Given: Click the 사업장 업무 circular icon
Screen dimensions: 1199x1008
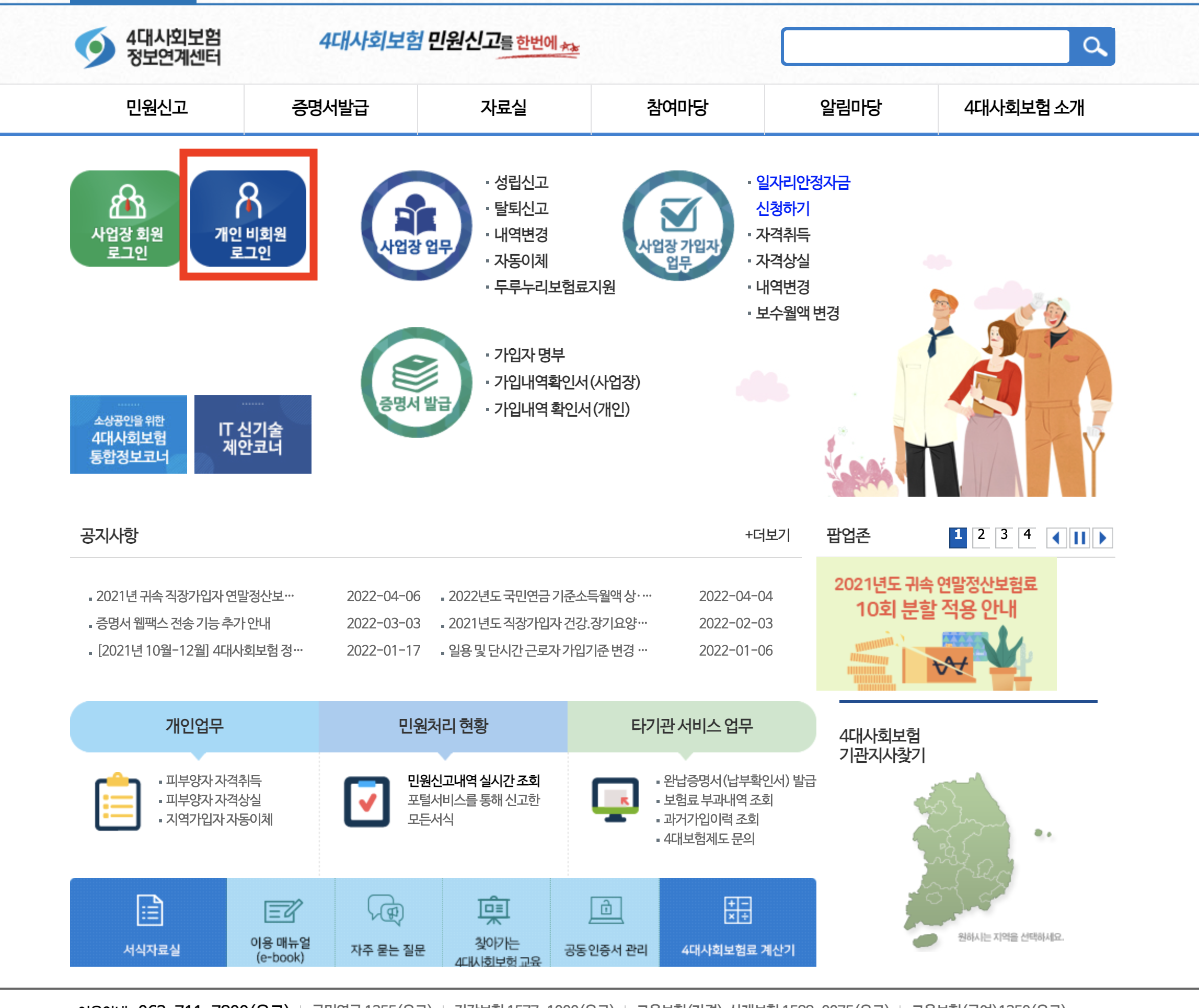Looking at the screenshot, I should click(x=417, y=226).
